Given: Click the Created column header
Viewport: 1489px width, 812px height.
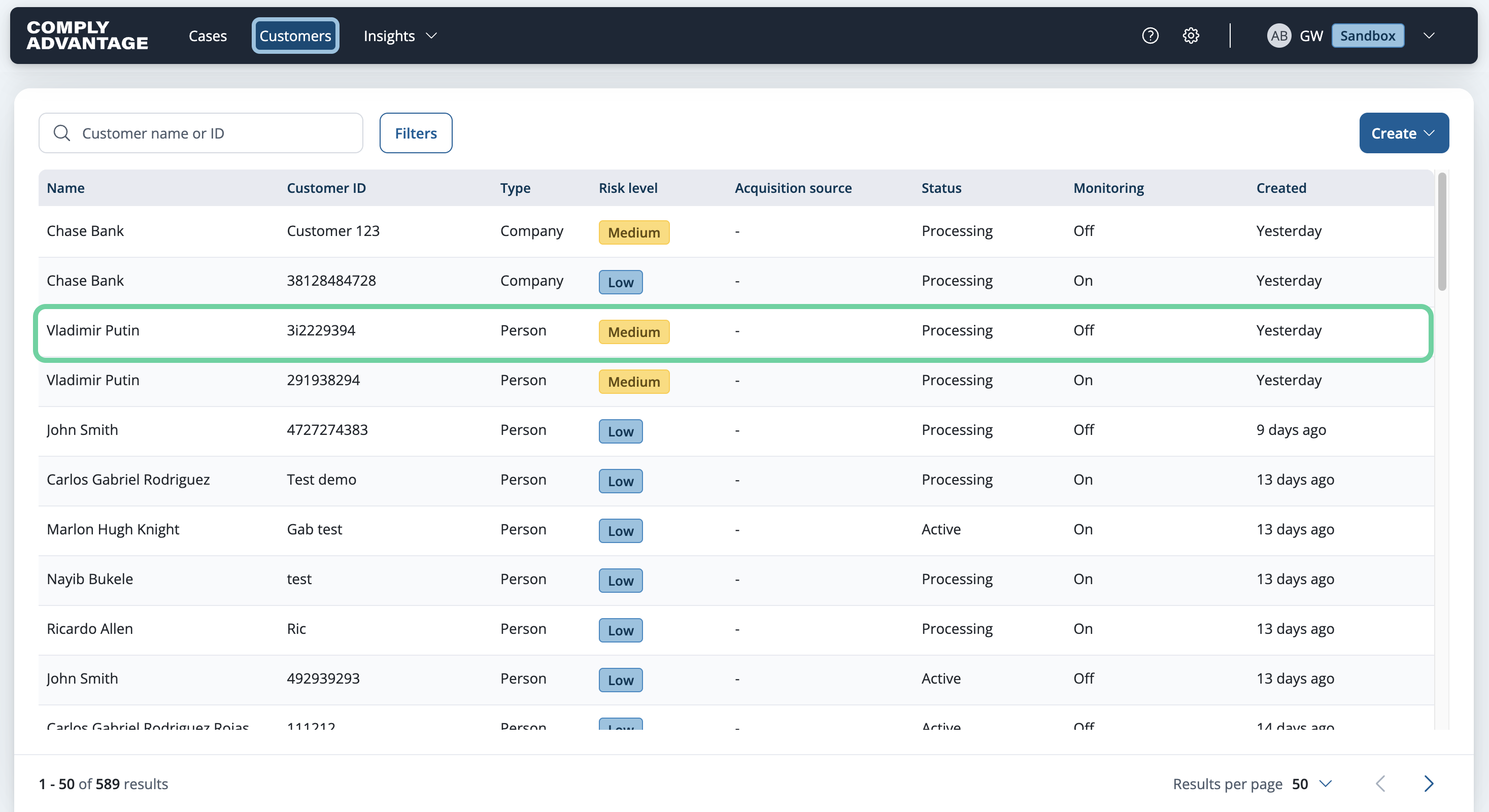Looking at the screenshot, I should pyautogui.click(x=1281, y=188).
